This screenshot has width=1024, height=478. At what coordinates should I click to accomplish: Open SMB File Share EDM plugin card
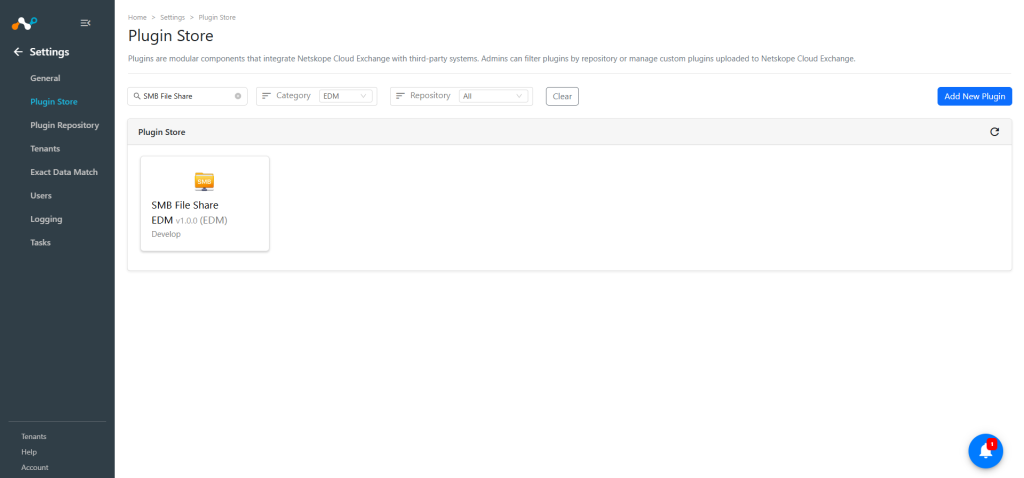[x=204, y=203]
